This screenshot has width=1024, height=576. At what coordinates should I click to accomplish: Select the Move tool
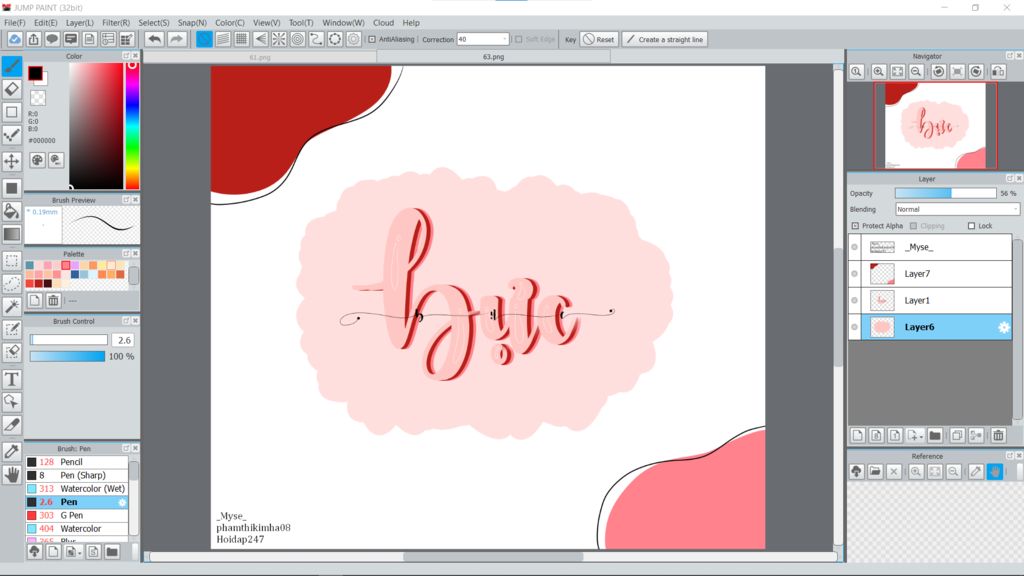12,161
